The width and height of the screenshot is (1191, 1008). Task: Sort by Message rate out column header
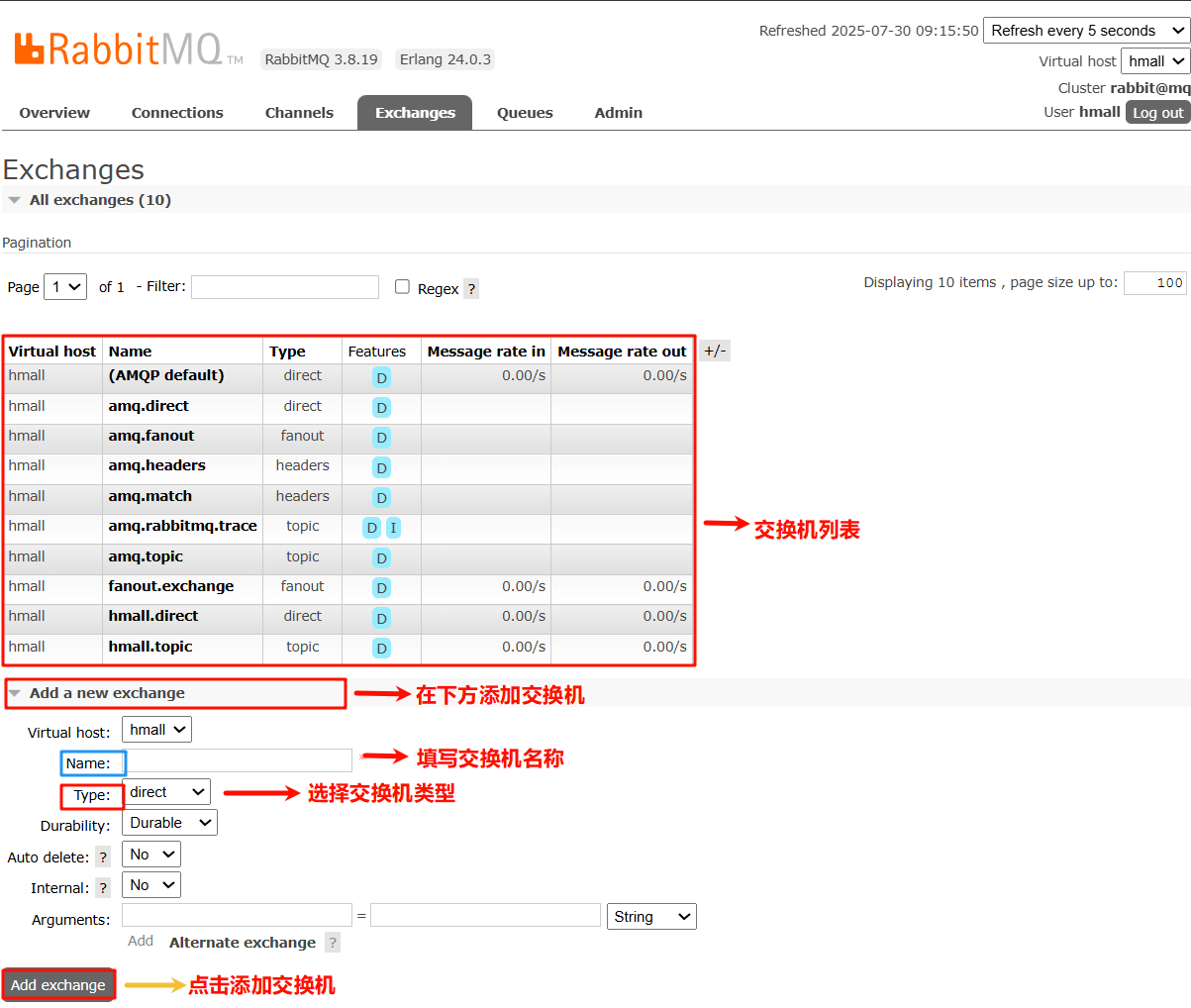click(x=622, y=352)
